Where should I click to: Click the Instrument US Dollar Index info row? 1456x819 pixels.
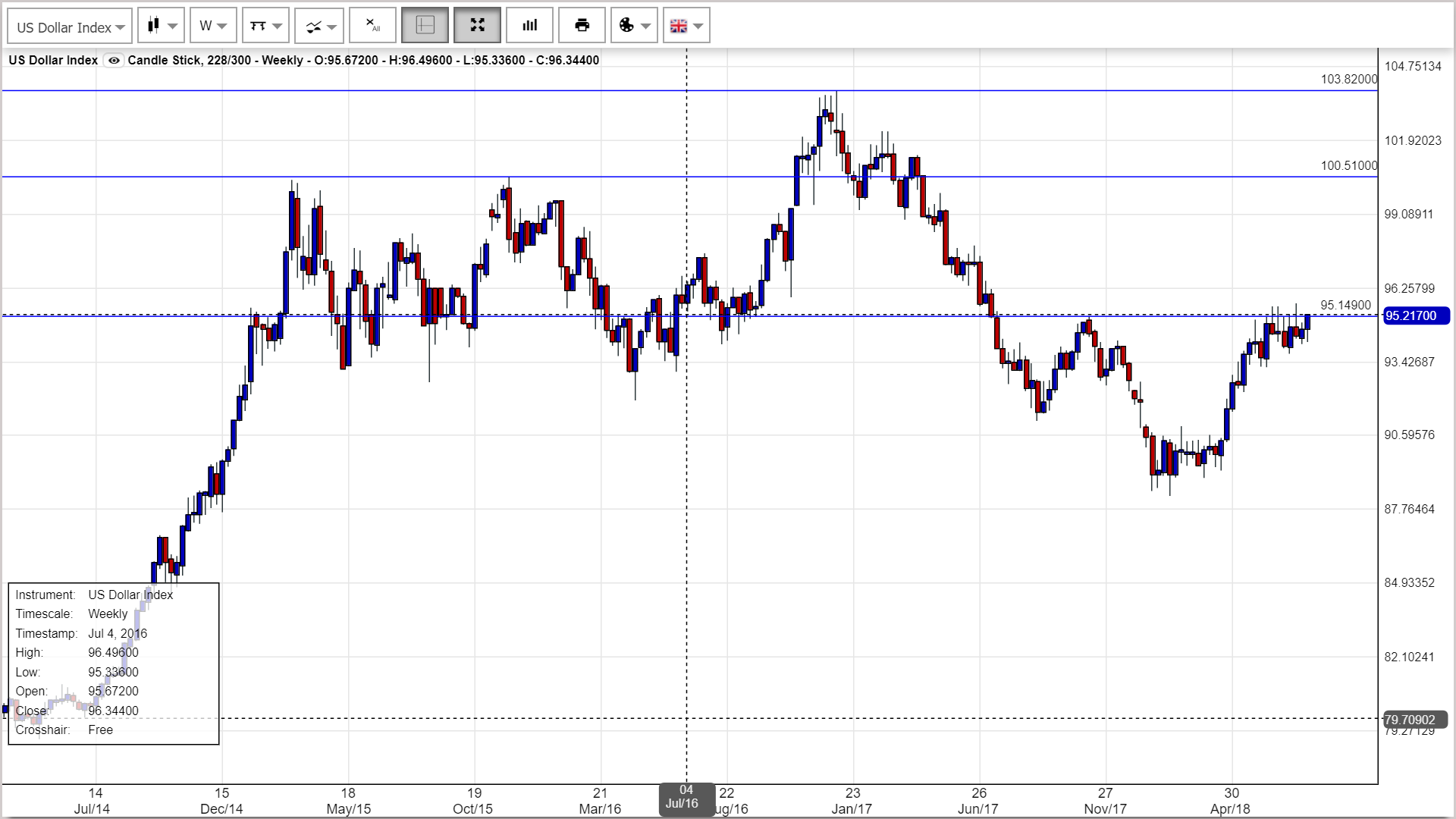94,595
